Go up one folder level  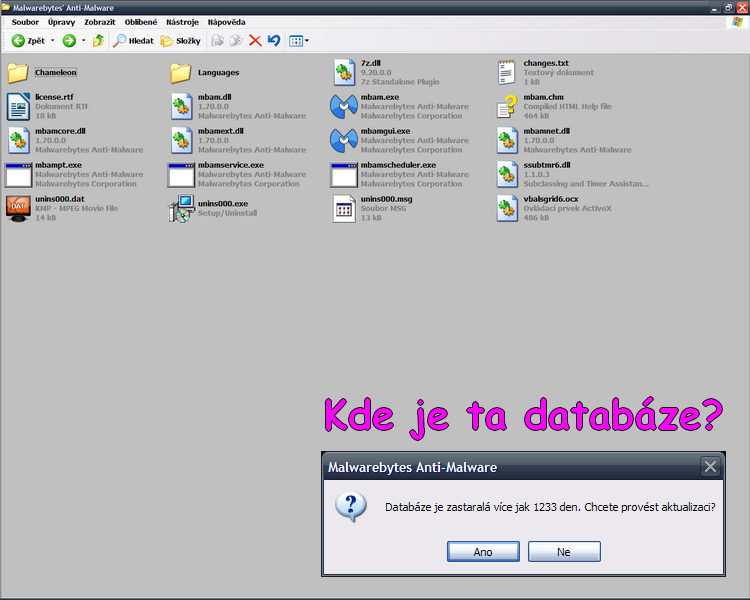(99, 41)
